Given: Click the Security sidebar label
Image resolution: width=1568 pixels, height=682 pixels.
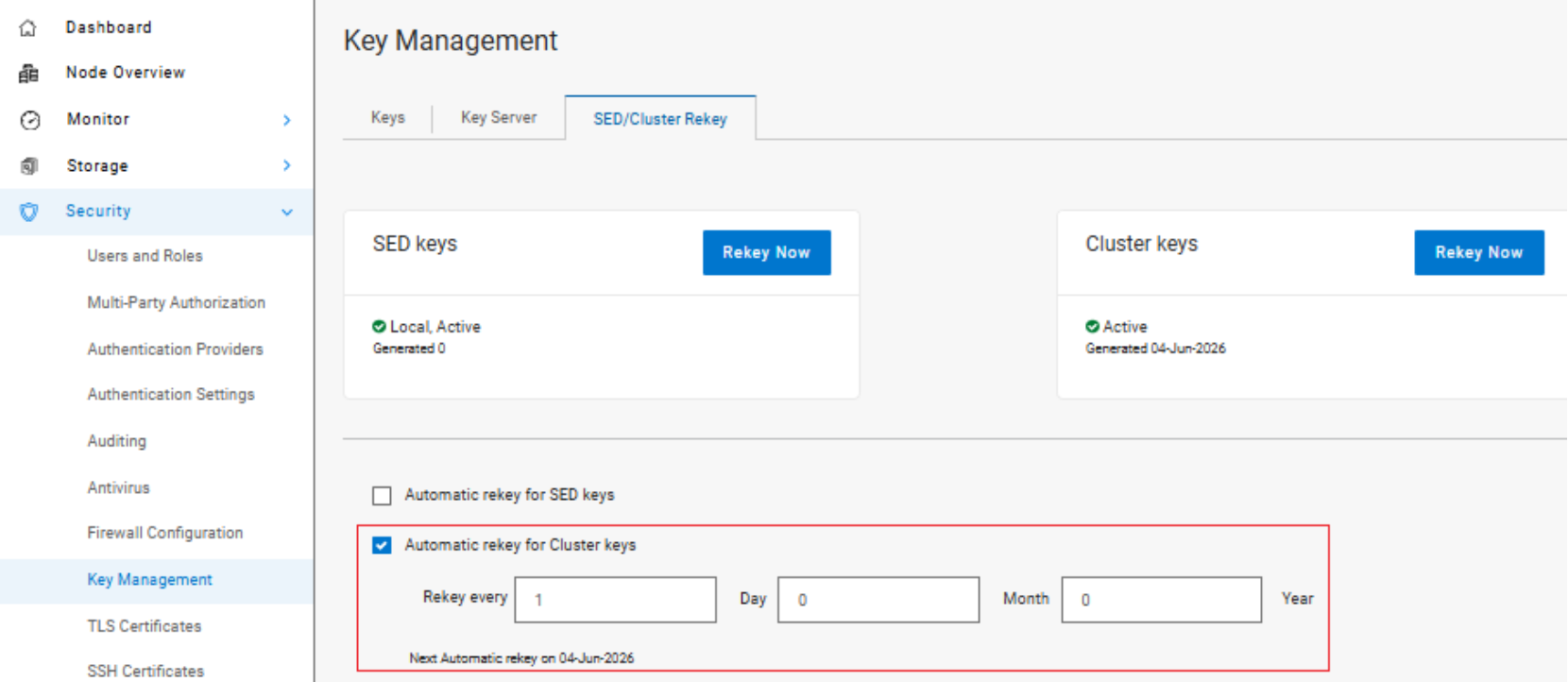Looking at the screenshot, I should 98,212.
